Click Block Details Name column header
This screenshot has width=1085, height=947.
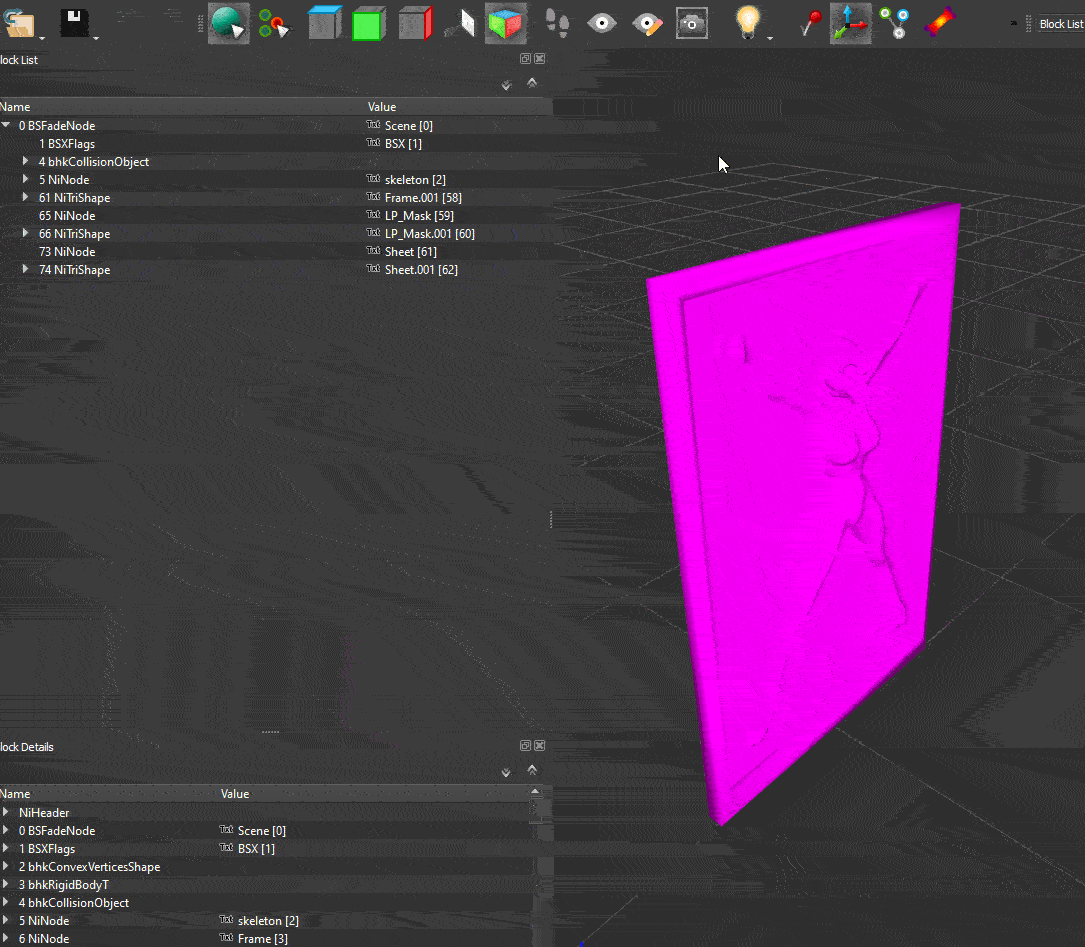(109, 793)
